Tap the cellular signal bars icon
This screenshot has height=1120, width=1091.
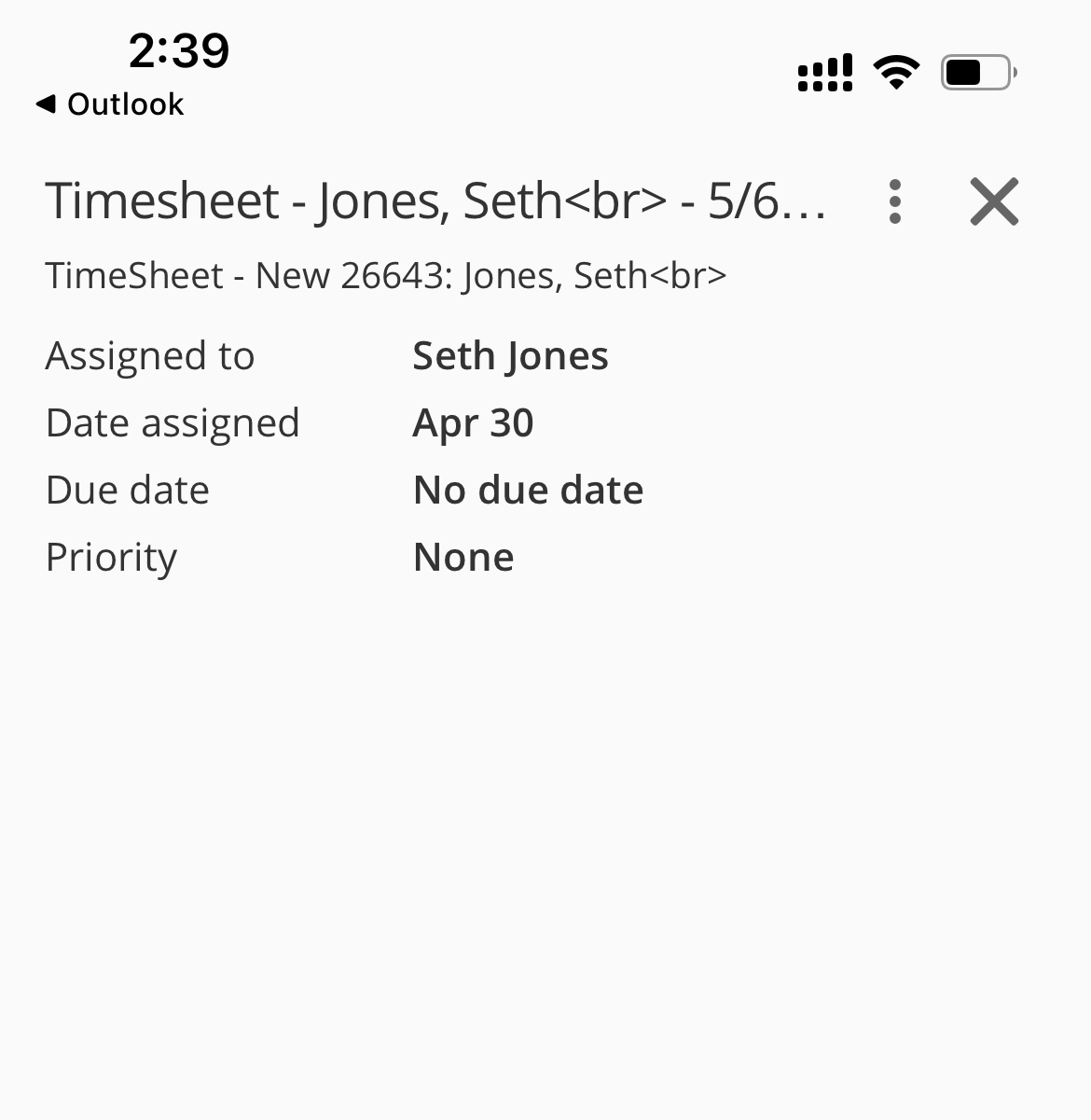click(x=825, y=73)
